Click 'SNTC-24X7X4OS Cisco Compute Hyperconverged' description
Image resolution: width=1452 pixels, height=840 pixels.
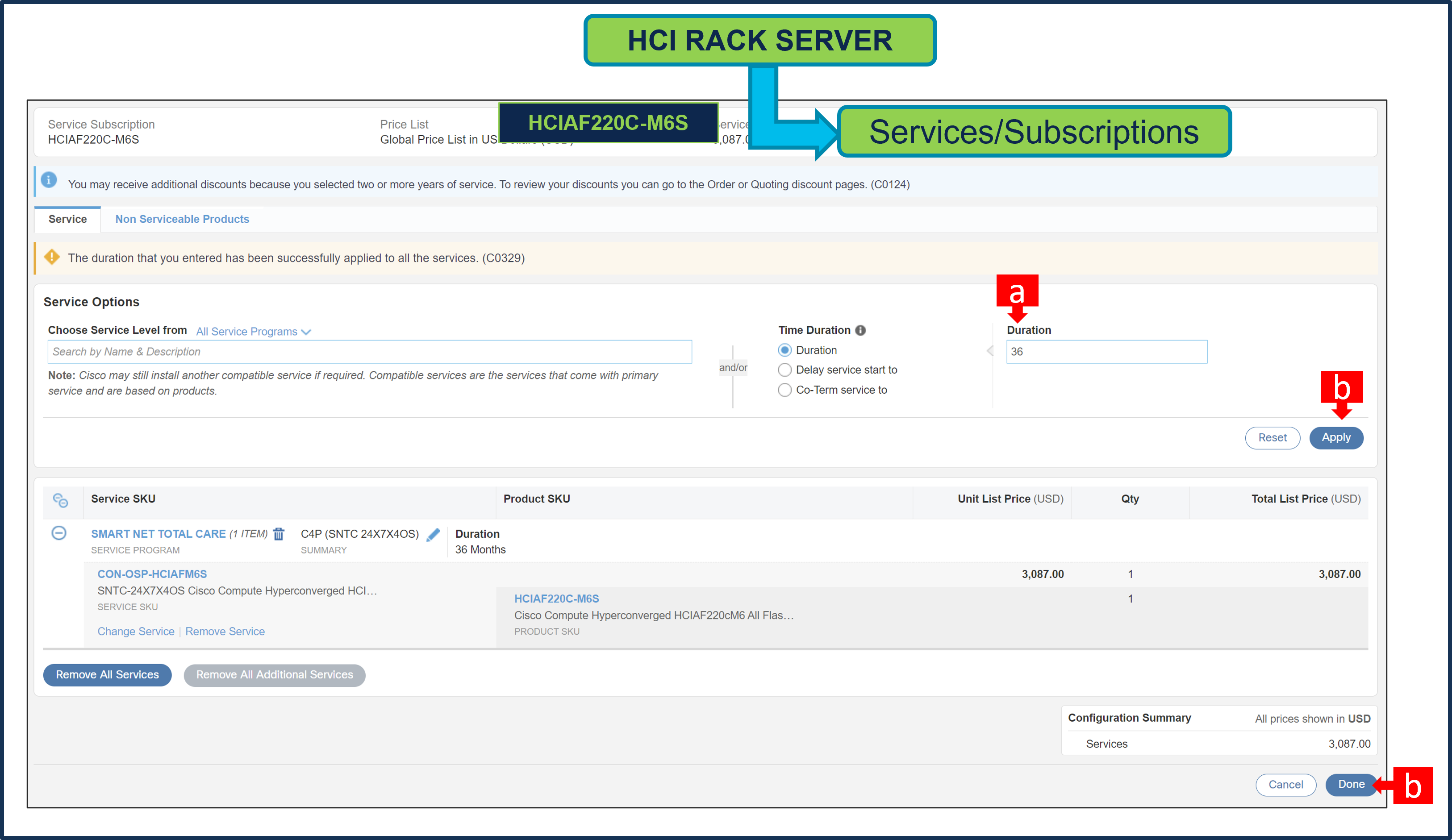(237, 591)
